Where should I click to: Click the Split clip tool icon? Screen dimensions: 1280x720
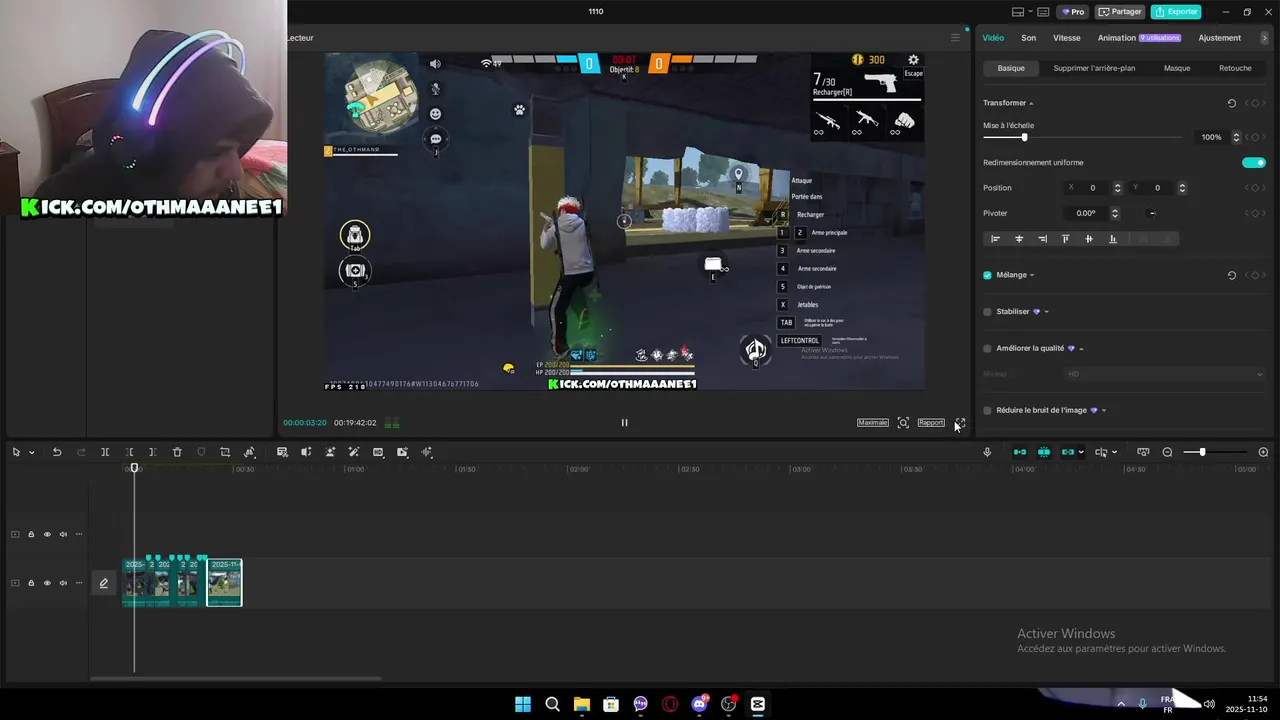coord(104,452)
